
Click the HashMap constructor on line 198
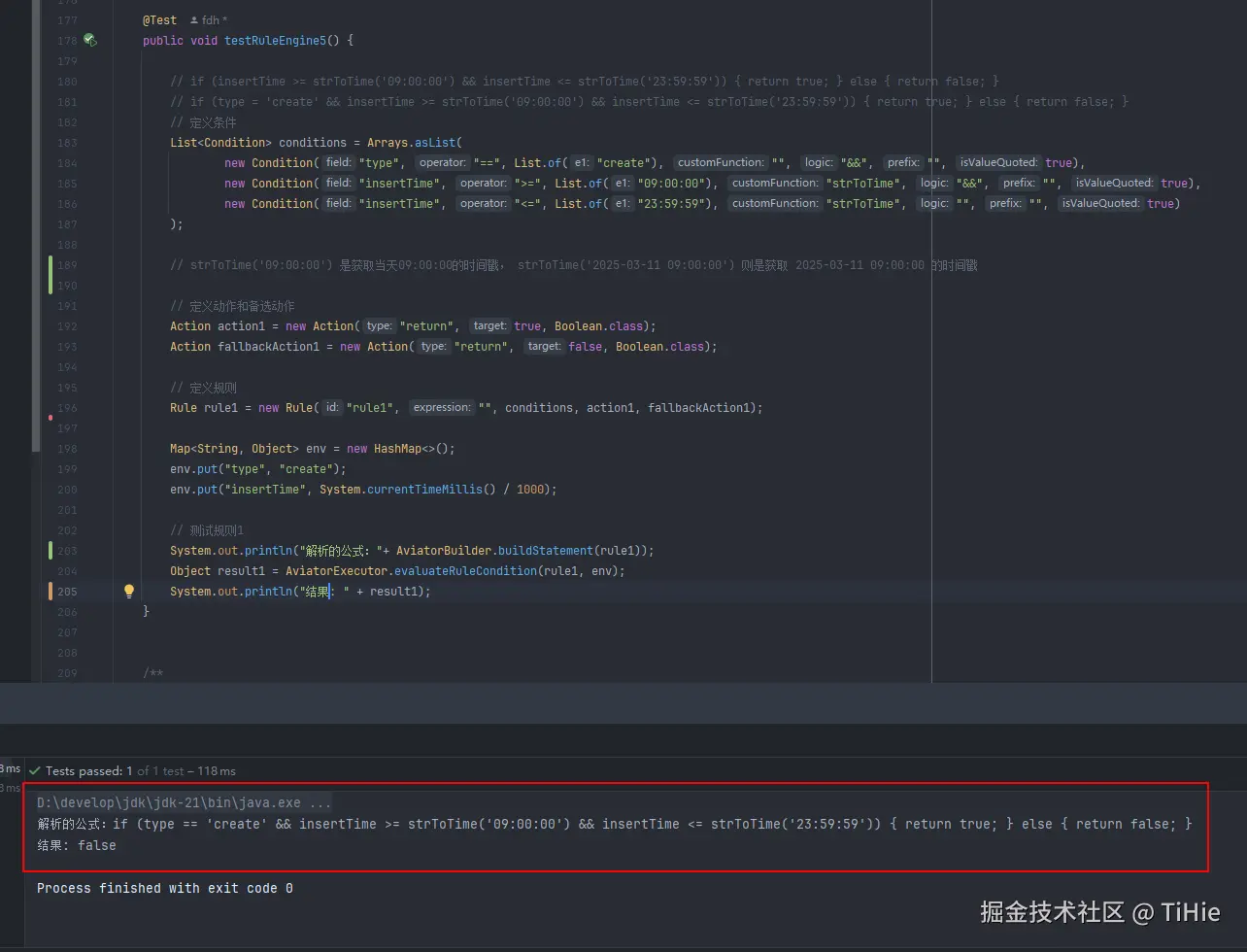click(x=401, y=448)
